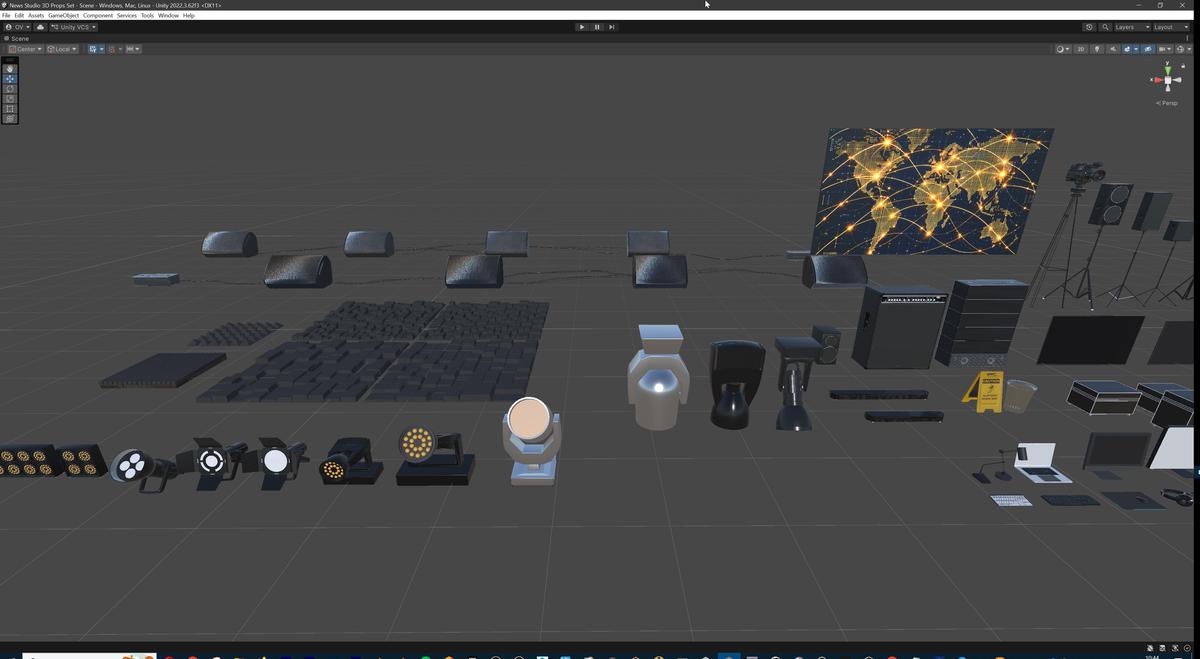
Task: Open the Window menu
Action: point(168,16)
